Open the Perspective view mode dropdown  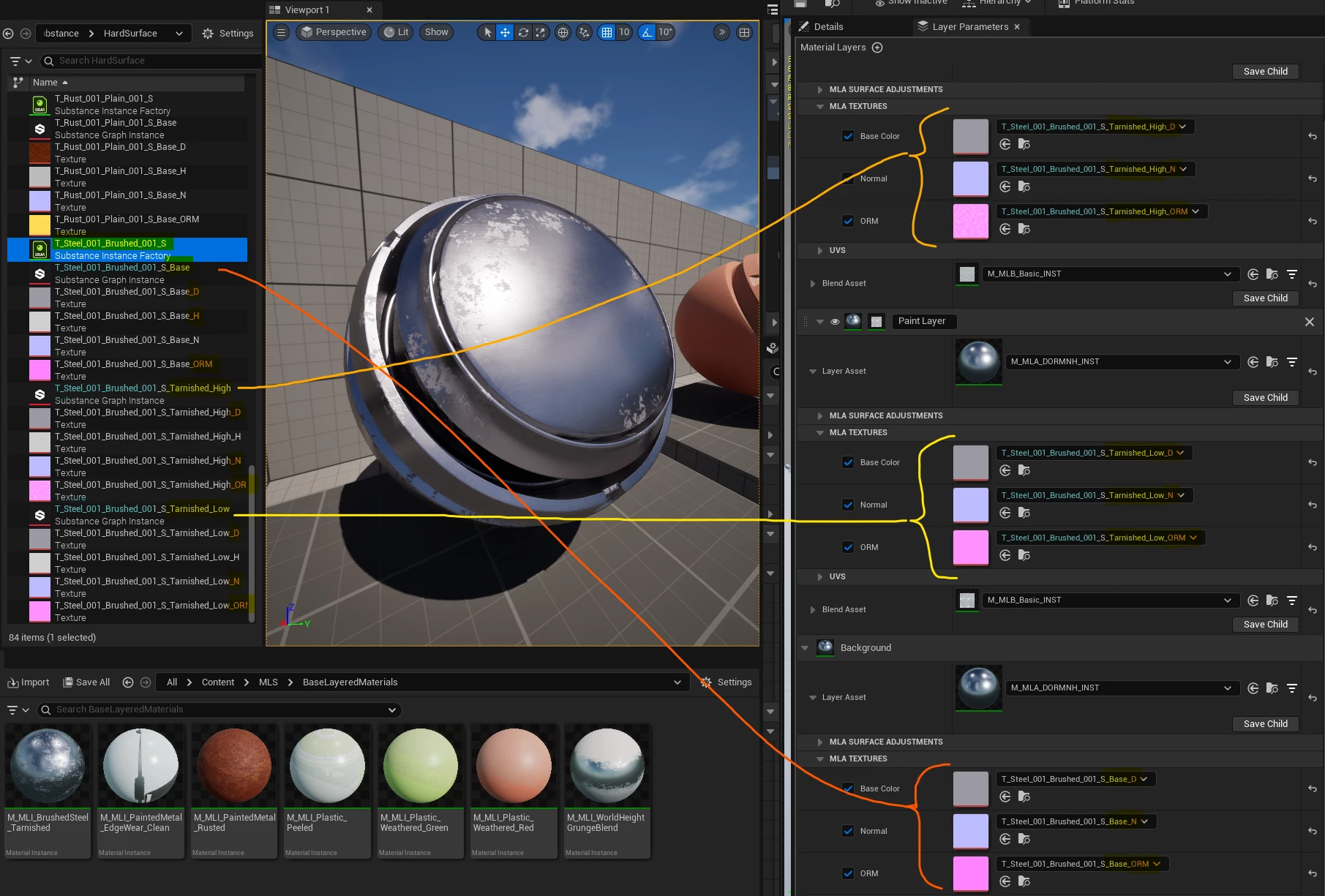334,32
